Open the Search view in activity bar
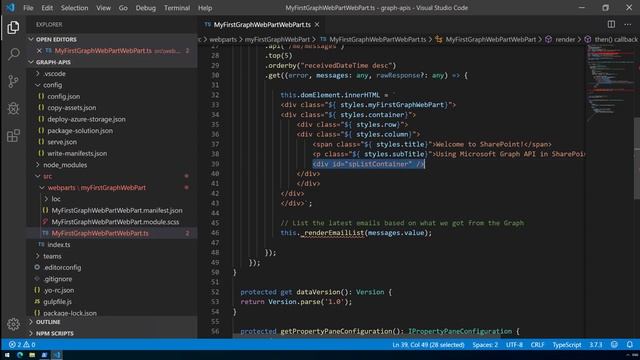 click(x=13, y=54)
